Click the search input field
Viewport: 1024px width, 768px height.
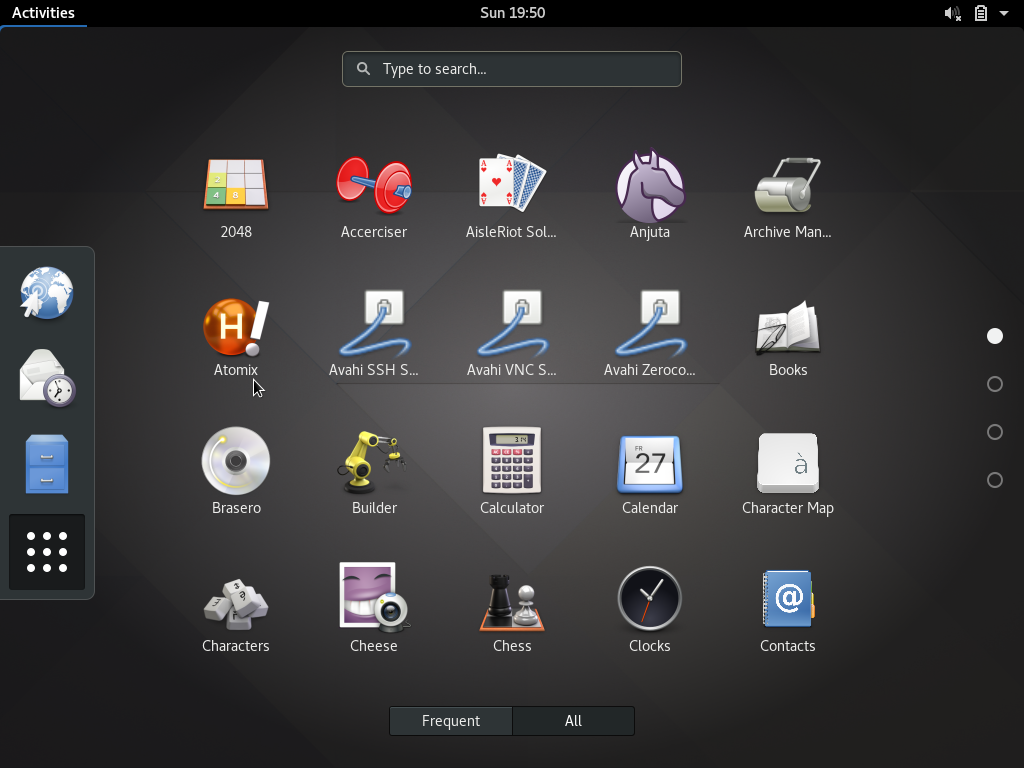click(511, 69)
